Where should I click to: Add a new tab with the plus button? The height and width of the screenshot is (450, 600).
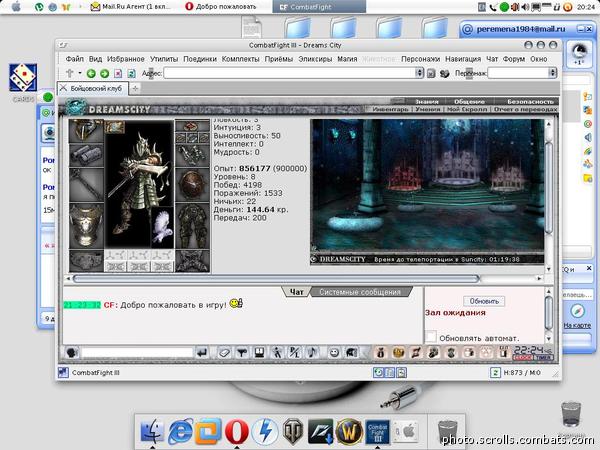tap(135, 88)
